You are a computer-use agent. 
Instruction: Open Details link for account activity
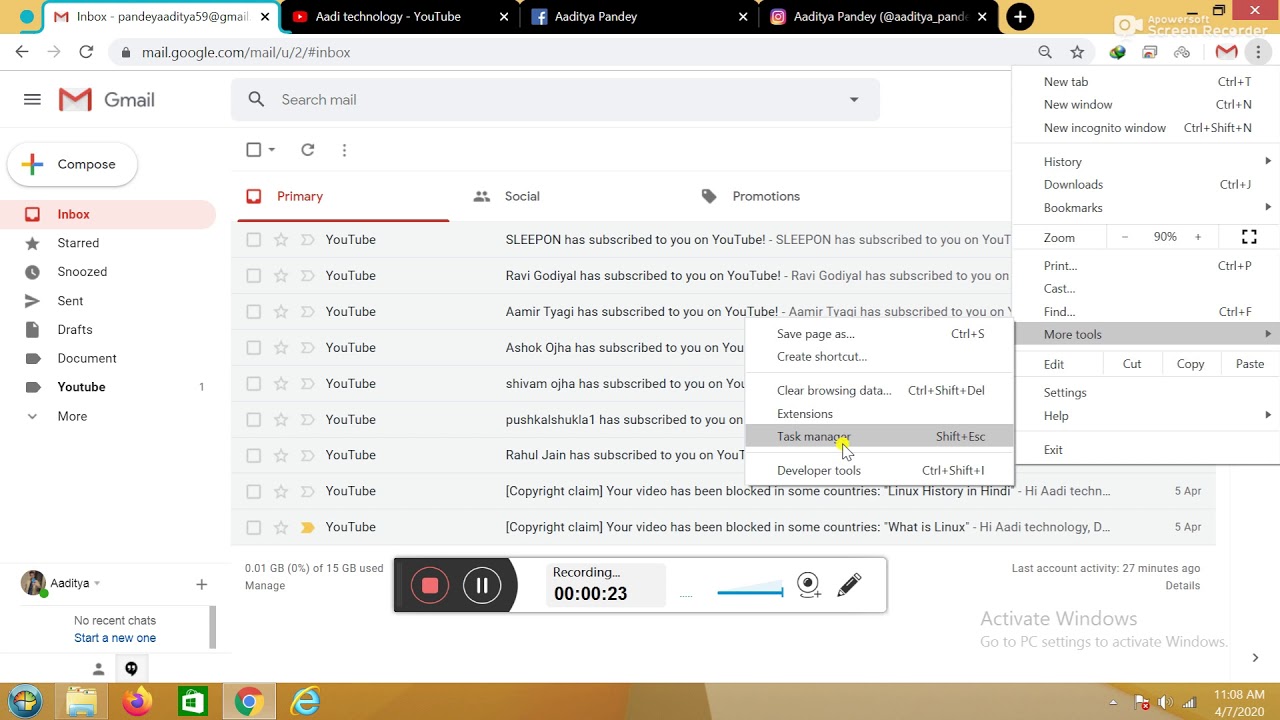tap(1182, 586)
